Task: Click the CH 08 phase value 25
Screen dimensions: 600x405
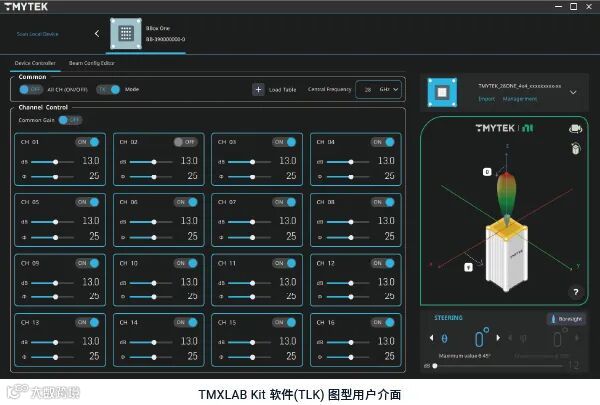Action: [390, 236]
